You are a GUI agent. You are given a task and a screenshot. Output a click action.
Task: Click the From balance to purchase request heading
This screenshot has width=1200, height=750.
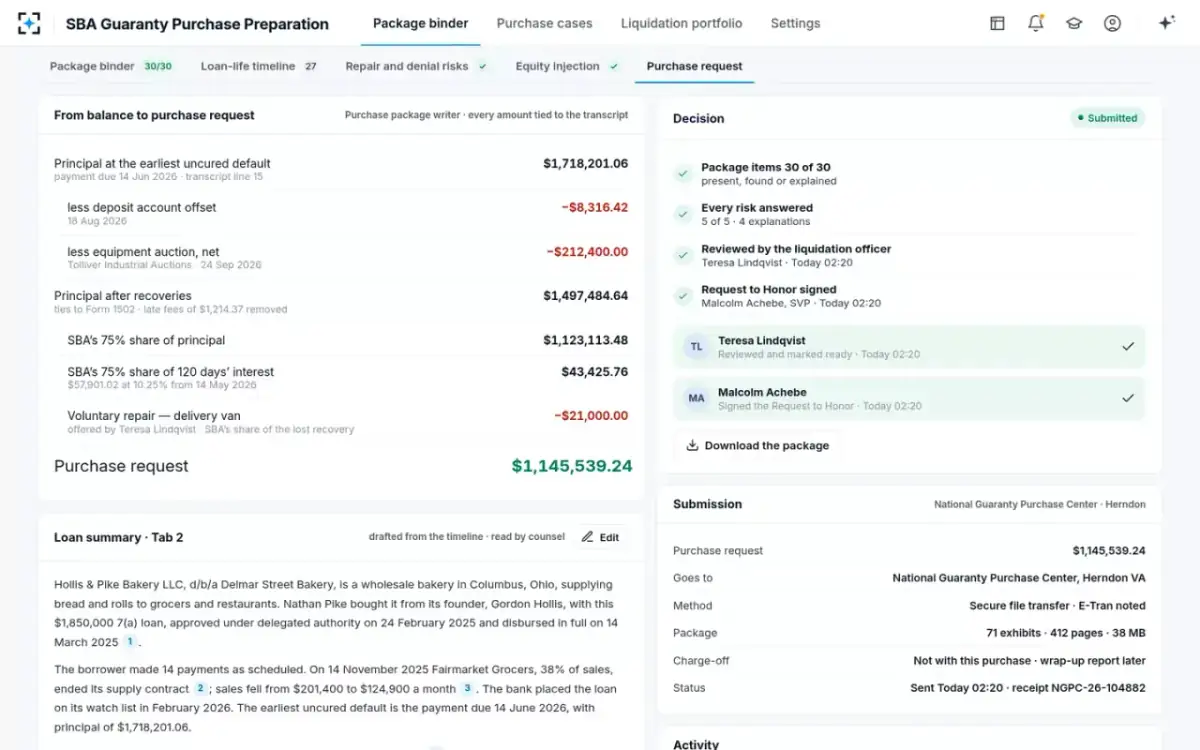pyautogui.click(x=154, y=115)
